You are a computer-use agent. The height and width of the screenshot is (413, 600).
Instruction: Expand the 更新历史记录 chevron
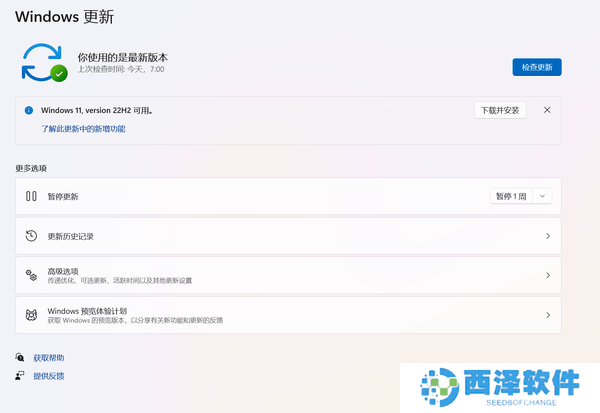(x=548, y=236)
